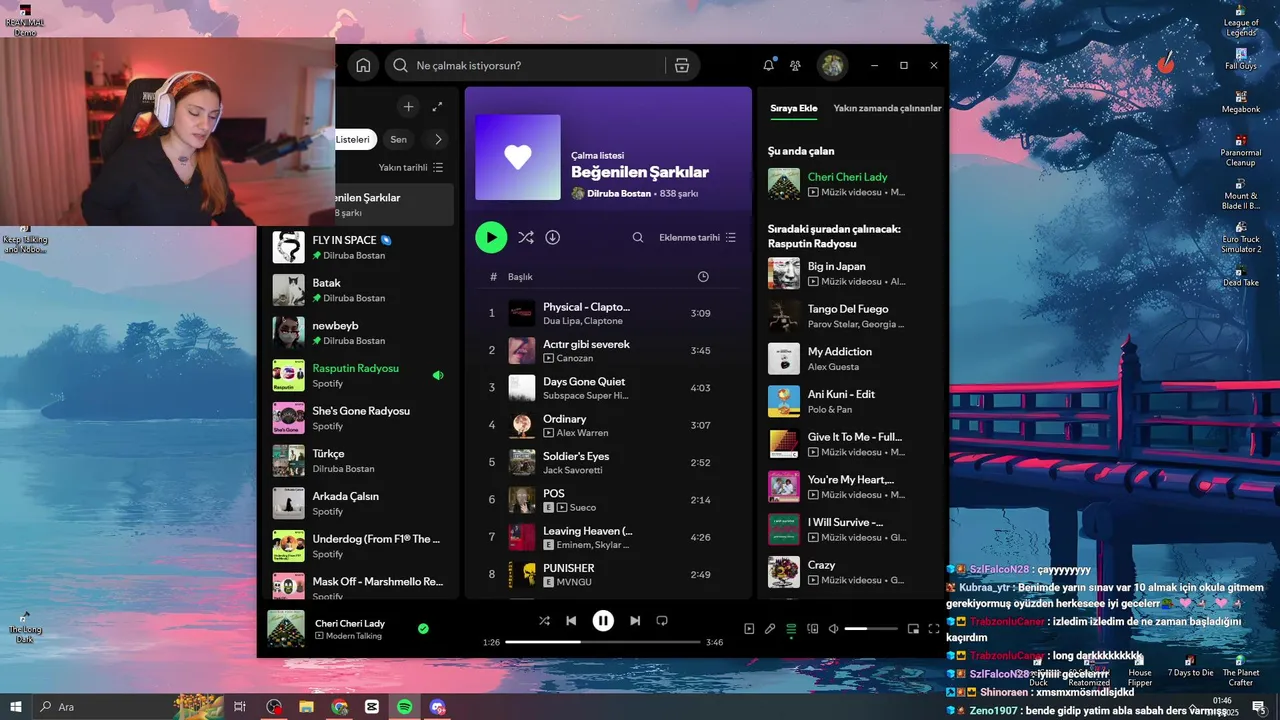Open the browse icon in search bar
1280x720 pixels.
coord(682,65)
